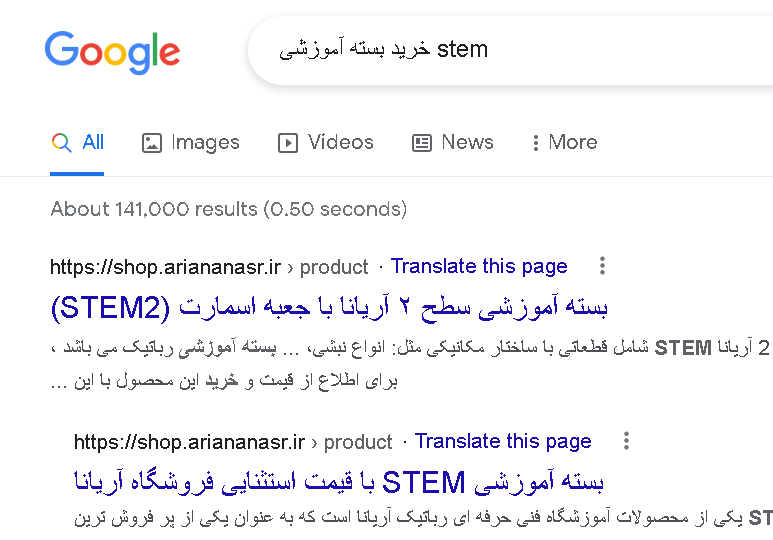Open second result's three-dot options menu

point(626,441)
